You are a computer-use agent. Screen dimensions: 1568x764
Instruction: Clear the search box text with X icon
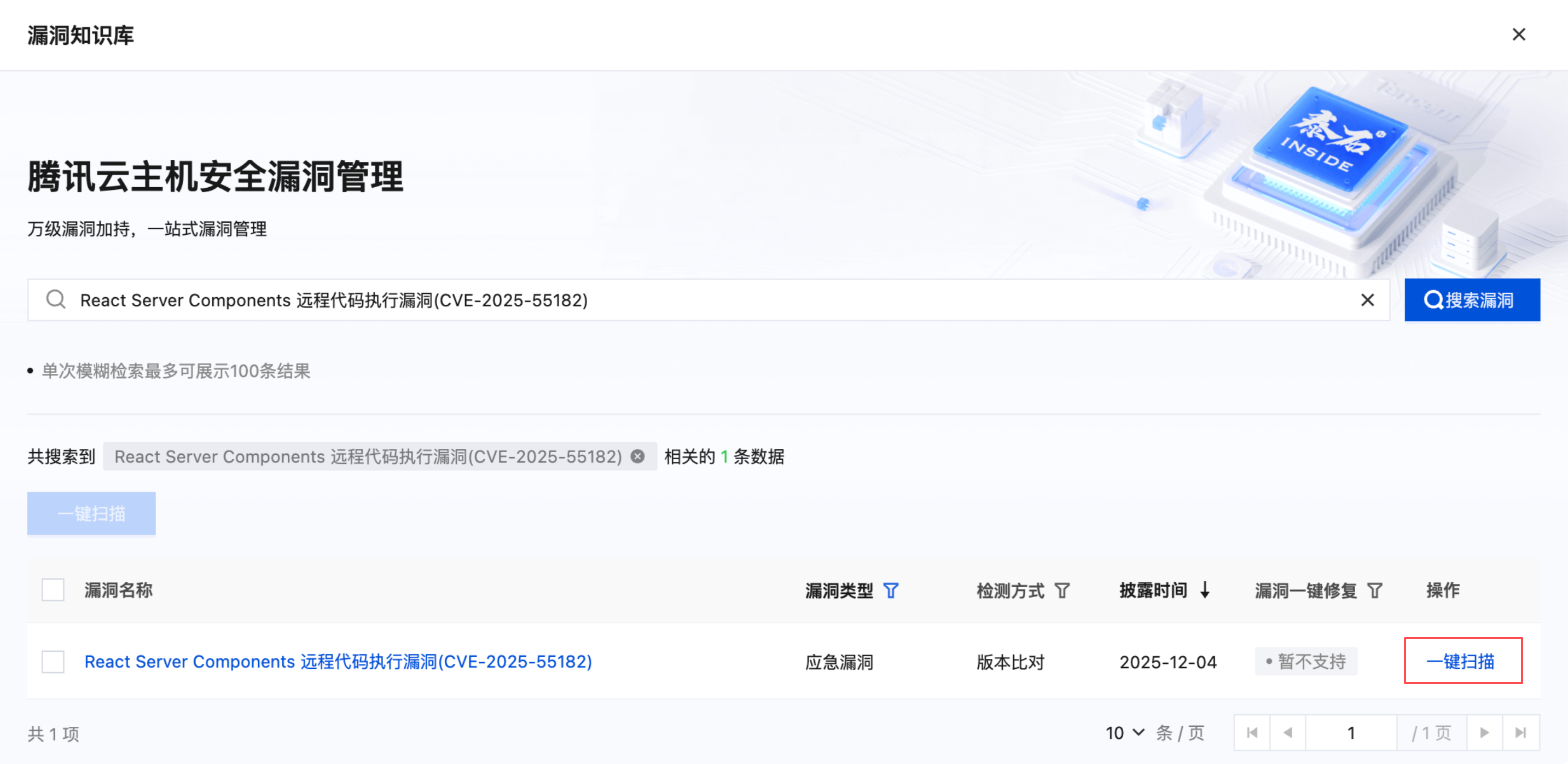(x=1367, y=300)
